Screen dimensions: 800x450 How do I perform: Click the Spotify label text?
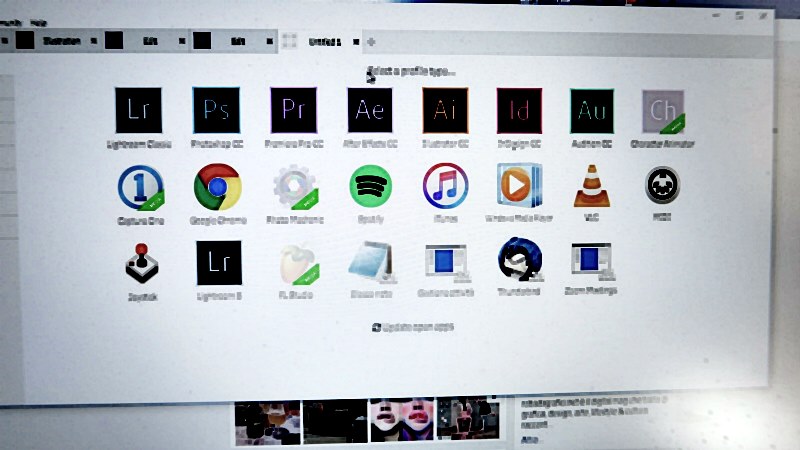tap(371, 219)
